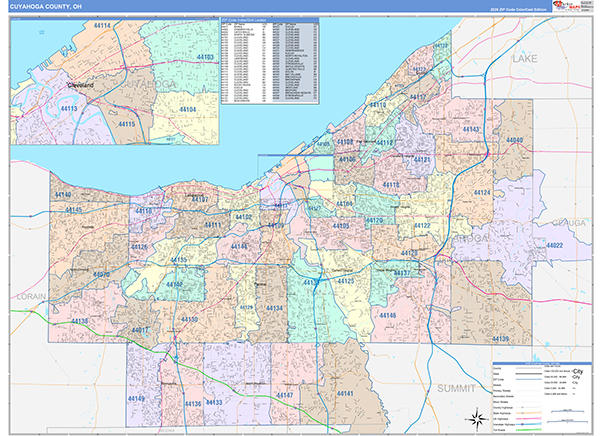This screenshot has width=600, height=436.
Task: Click the MarketMaps logo in header
Action: coord(566,6)
